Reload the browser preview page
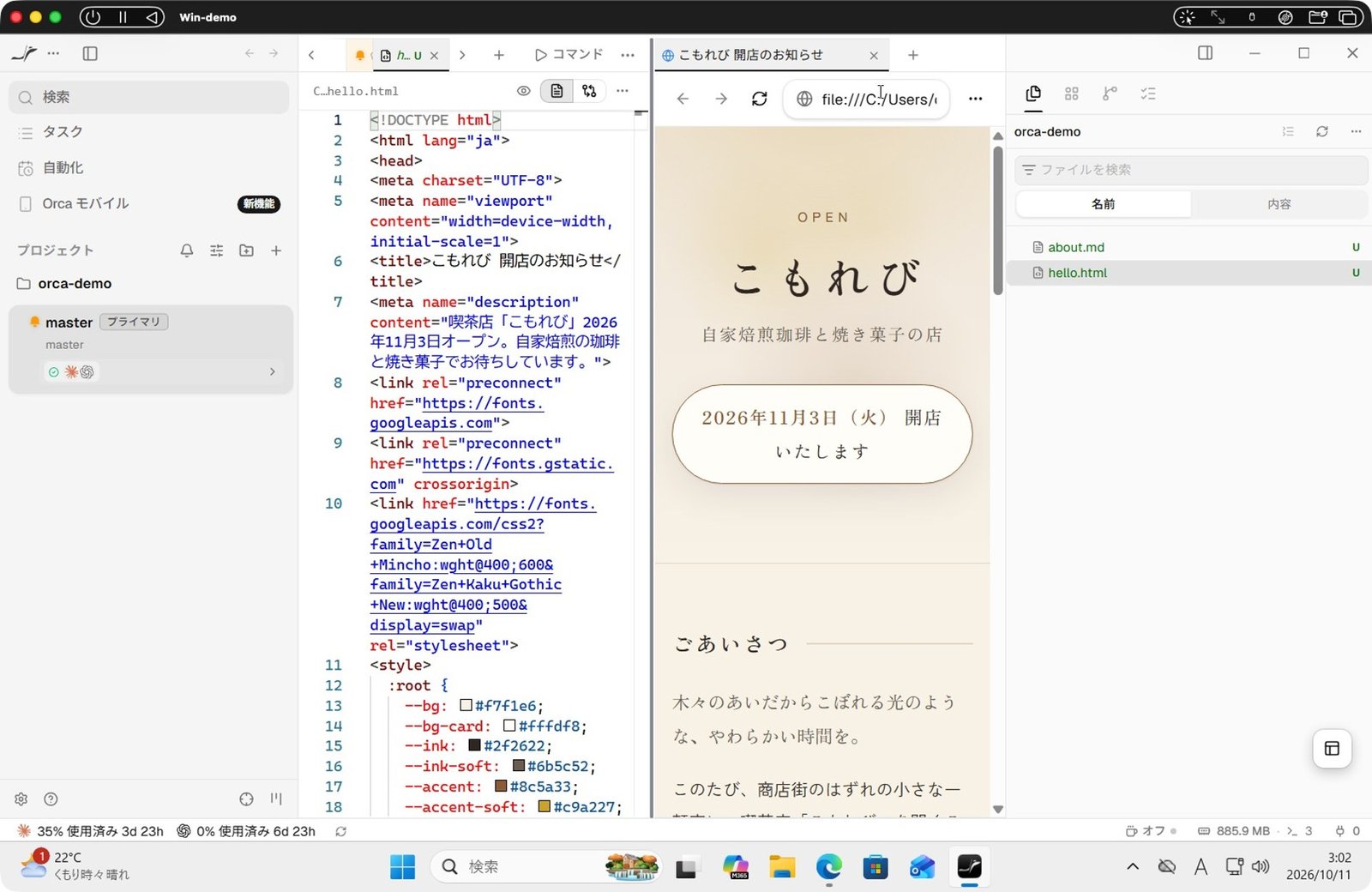The height and width of the screenshot is (892, 1372). click(x=759, y=99)
